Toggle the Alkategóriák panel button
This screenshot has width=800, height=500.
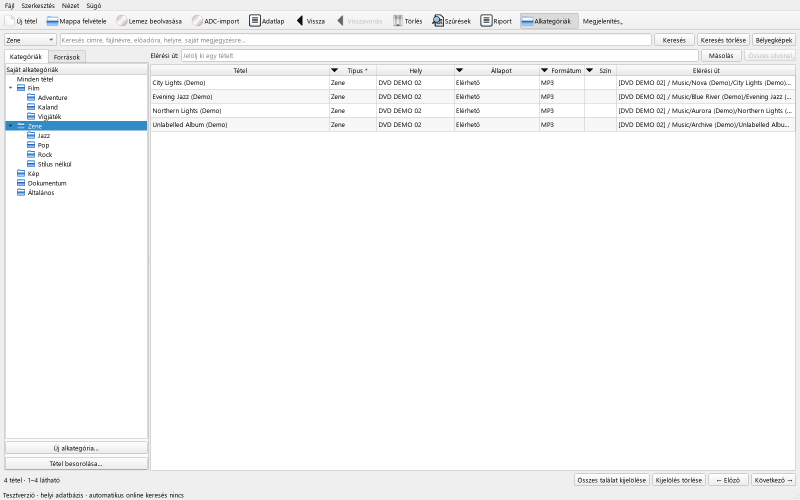pyautogui.click(x=549, y=21)
